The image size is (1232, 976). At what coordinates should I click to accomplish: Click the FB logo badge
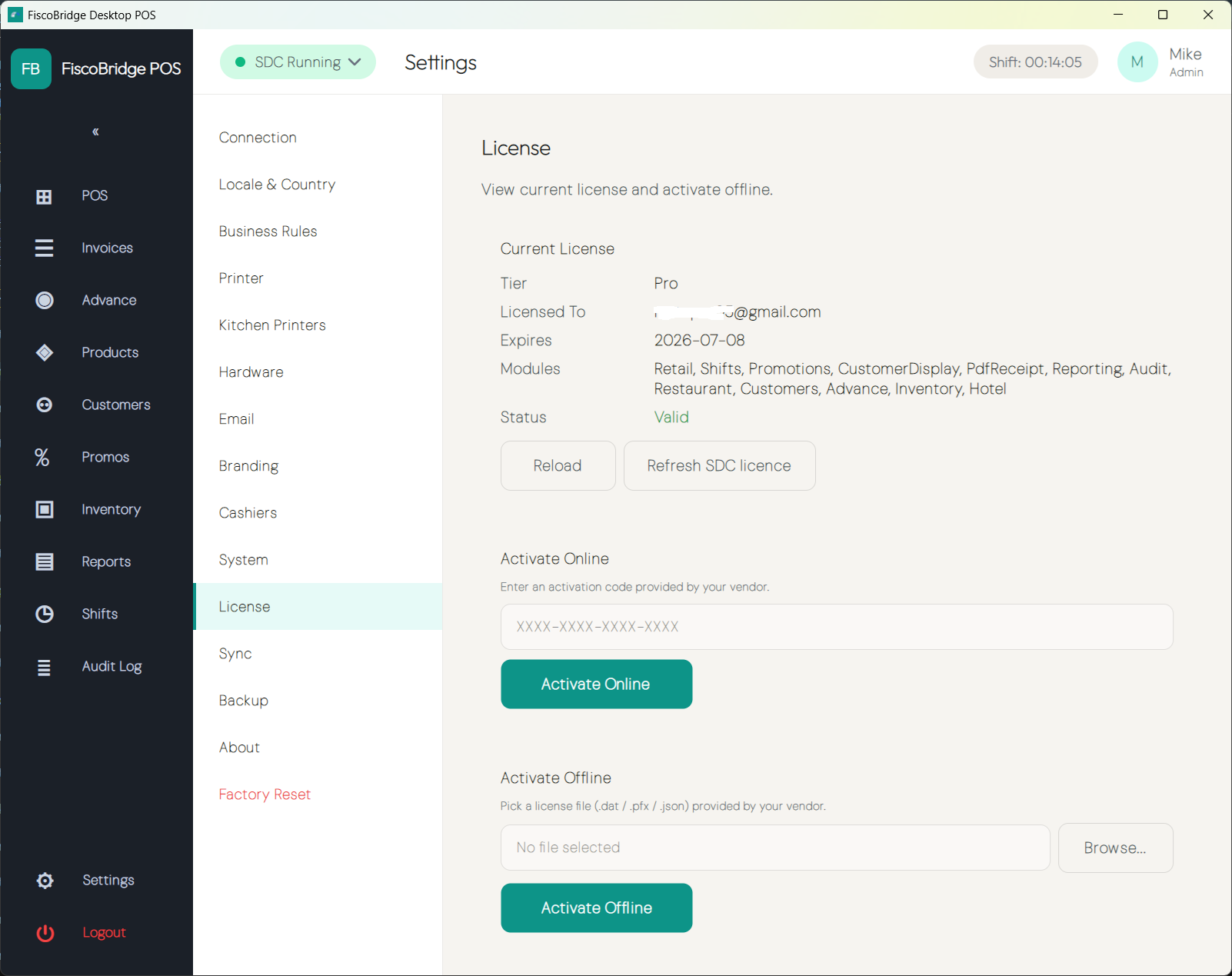(x=31, y=68)
